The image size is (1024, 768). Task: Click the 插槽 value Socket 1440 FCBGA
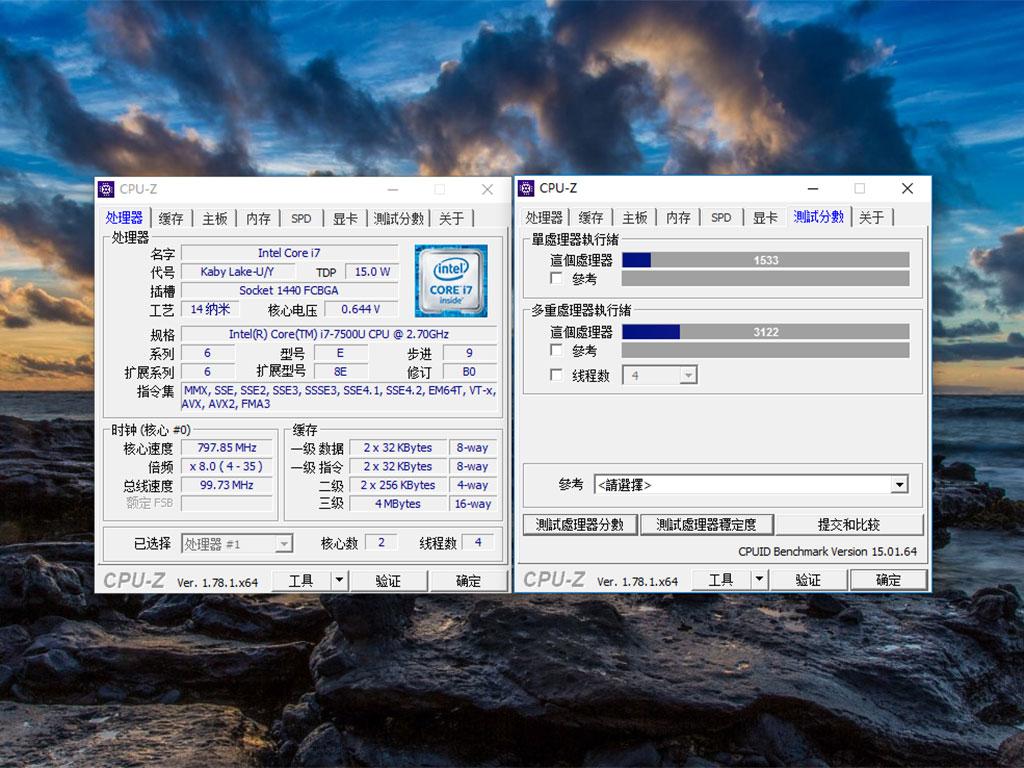click(289, 290)
